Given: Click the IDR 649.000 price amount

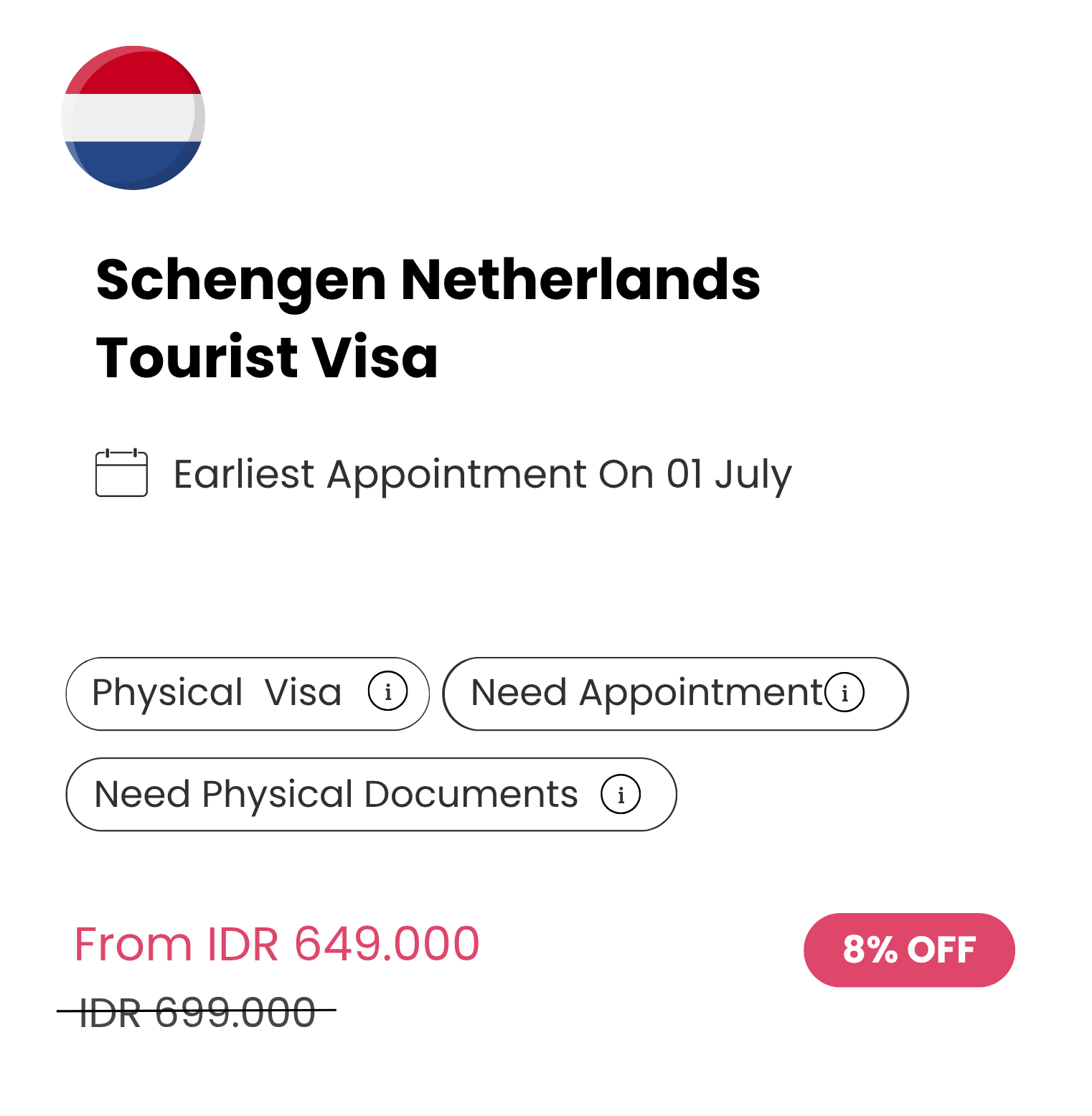Looking at the screenshot, I should click(343, 944).
